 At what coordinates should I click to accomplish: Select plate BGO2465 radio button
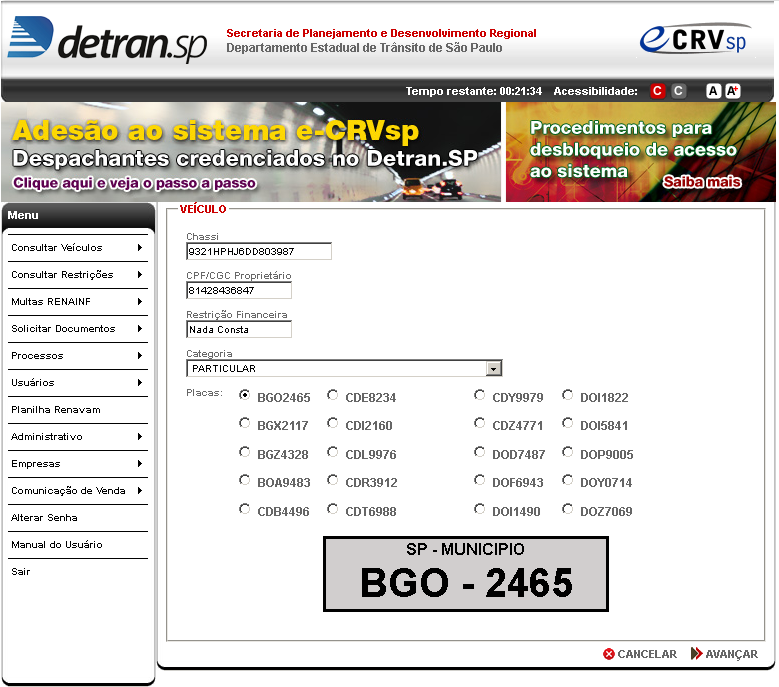click(244, 395)
